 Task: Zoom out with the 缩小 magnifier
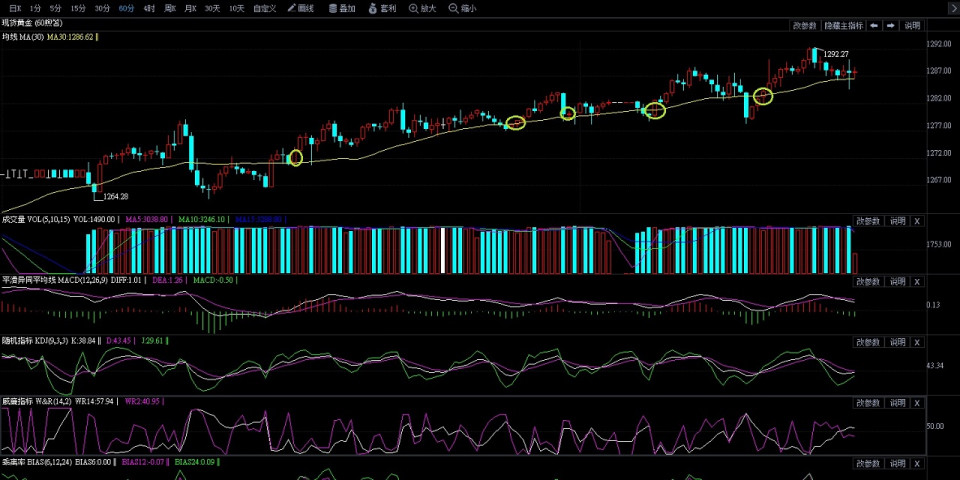tap(463, 8)
